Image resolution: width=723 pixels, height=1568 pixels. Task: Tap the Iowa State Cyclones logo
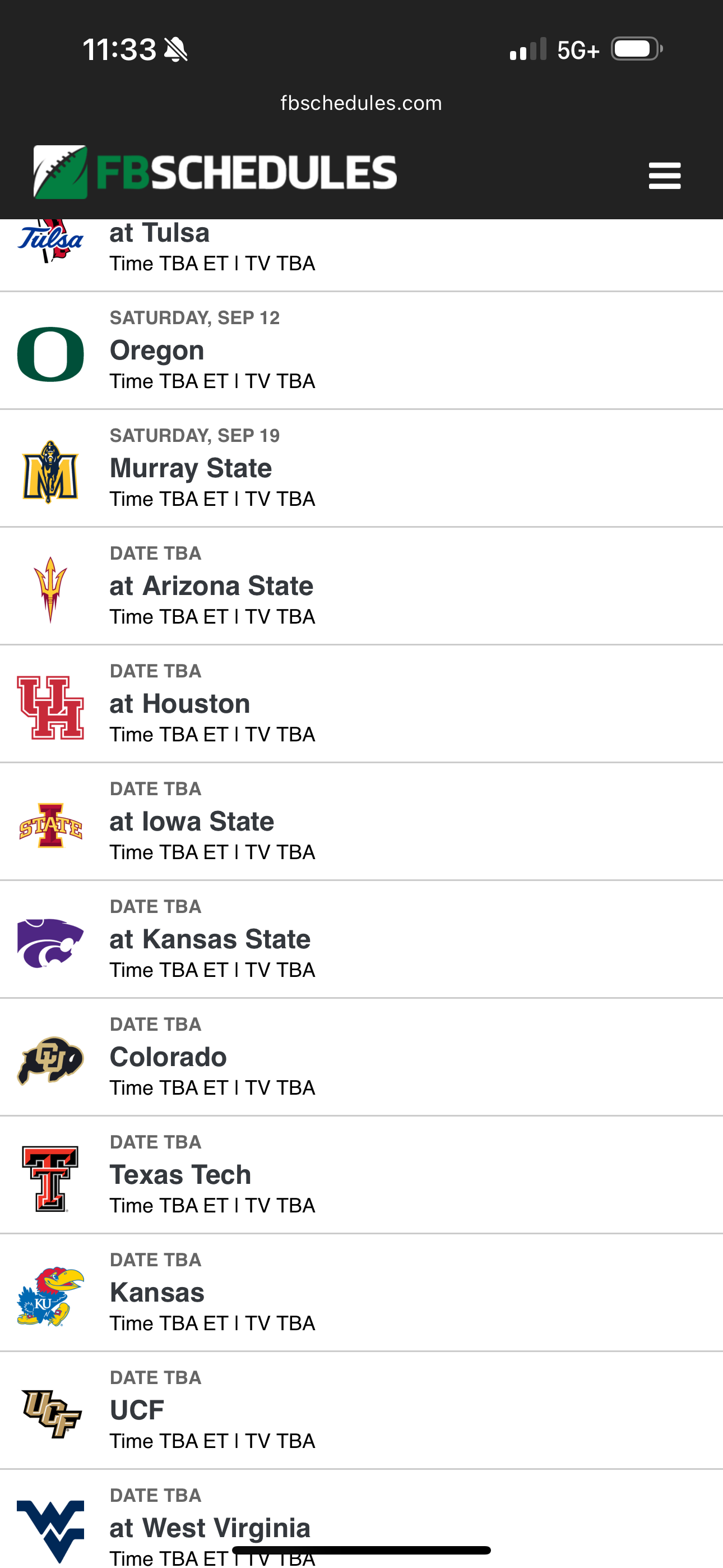click(50, 825)
